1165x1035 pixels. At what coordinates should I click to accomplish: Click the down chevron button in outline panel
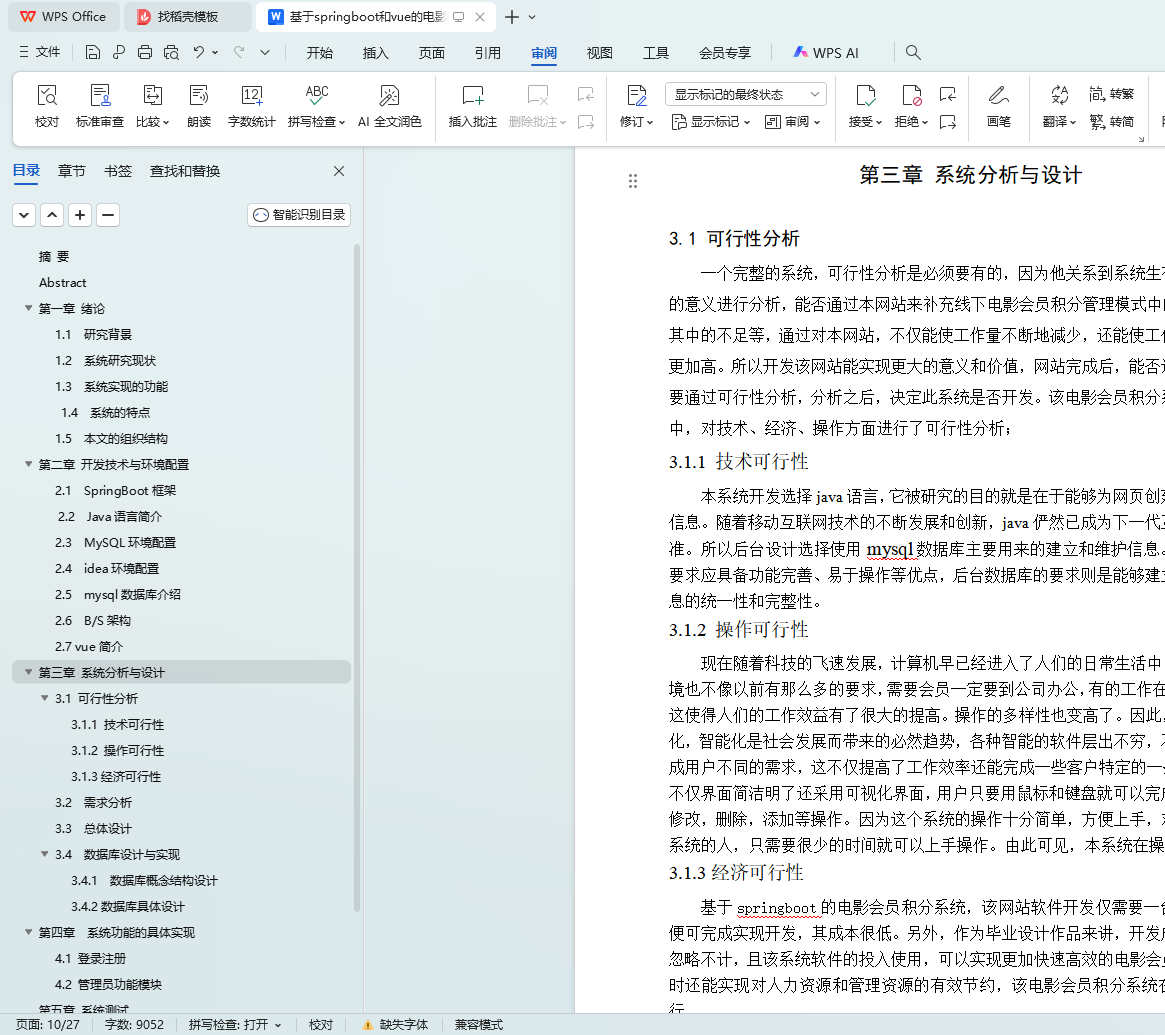[24, 215]
